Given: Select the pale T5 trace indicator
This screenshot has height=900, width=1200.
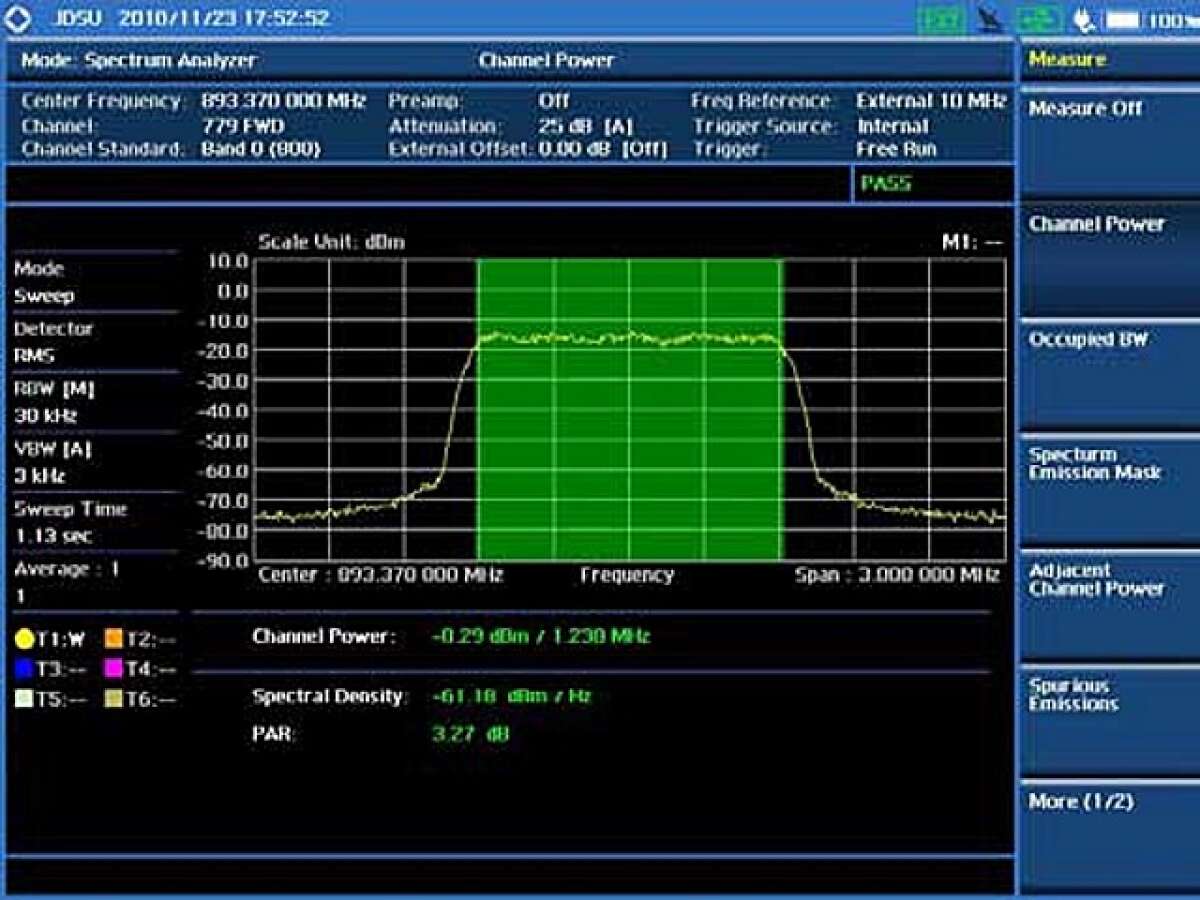Looking at the screenshot, I should tap(50, 699).
